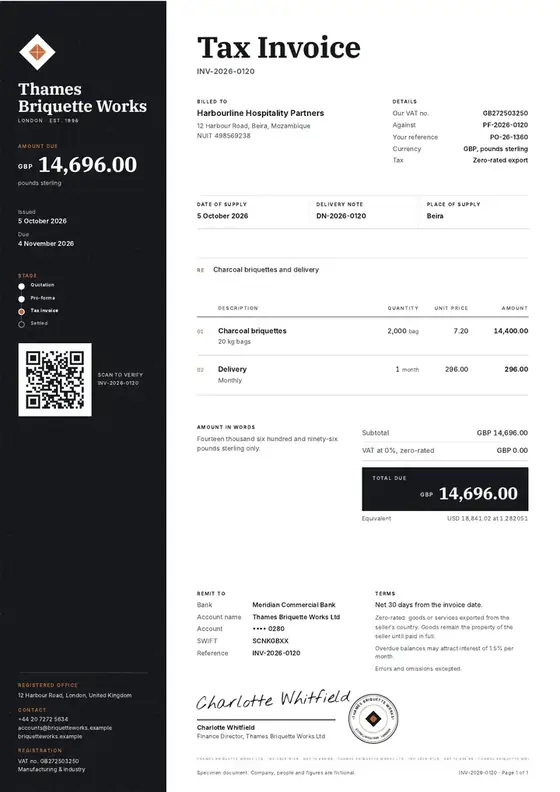The width and height of the screenshot is (560, 792).
Task: Click 'Manufacturing & industry' text
Action: [x=52, y=770]
